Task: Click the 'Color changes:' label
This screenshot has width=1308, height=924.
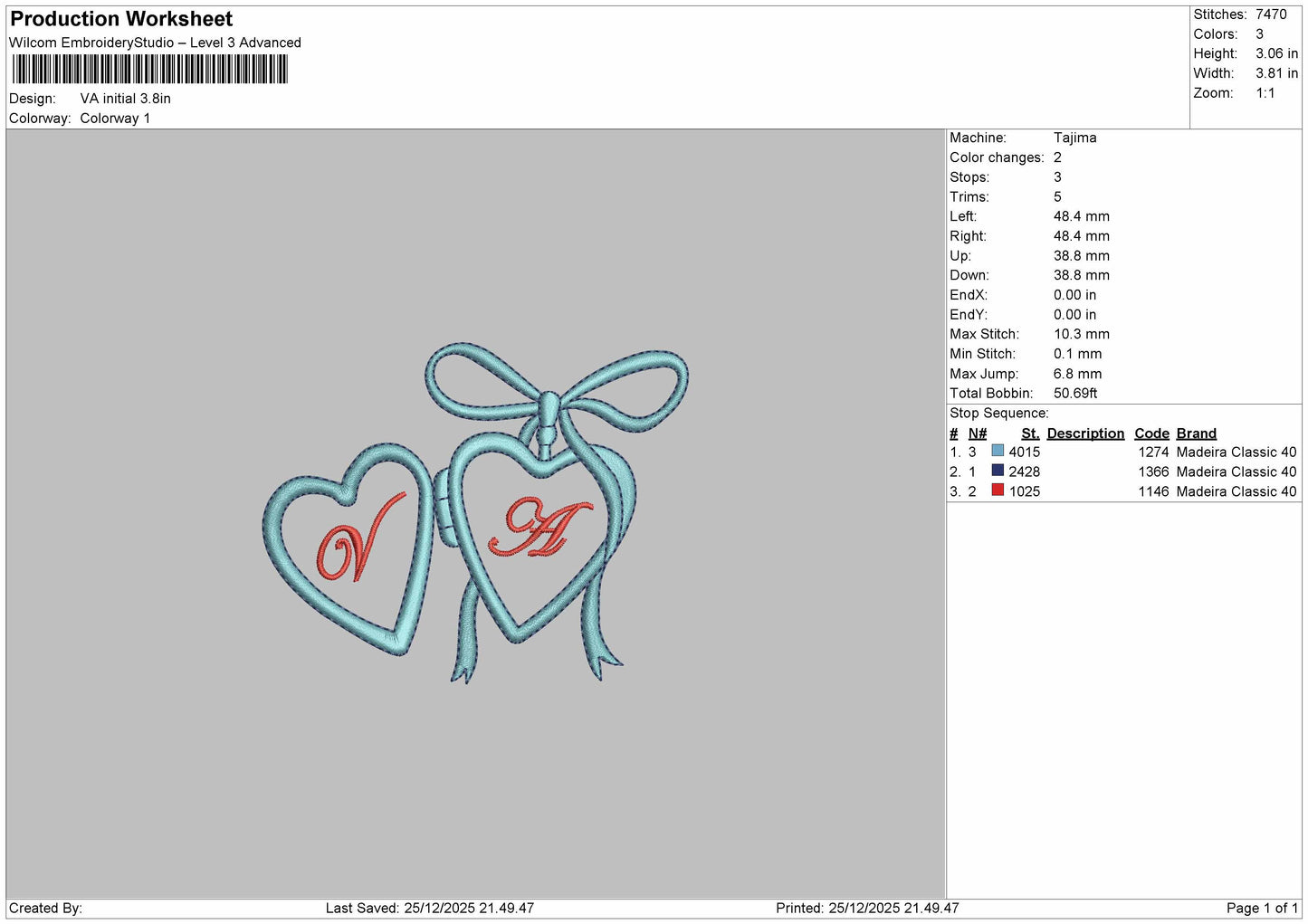Action: tap(997, 157)
